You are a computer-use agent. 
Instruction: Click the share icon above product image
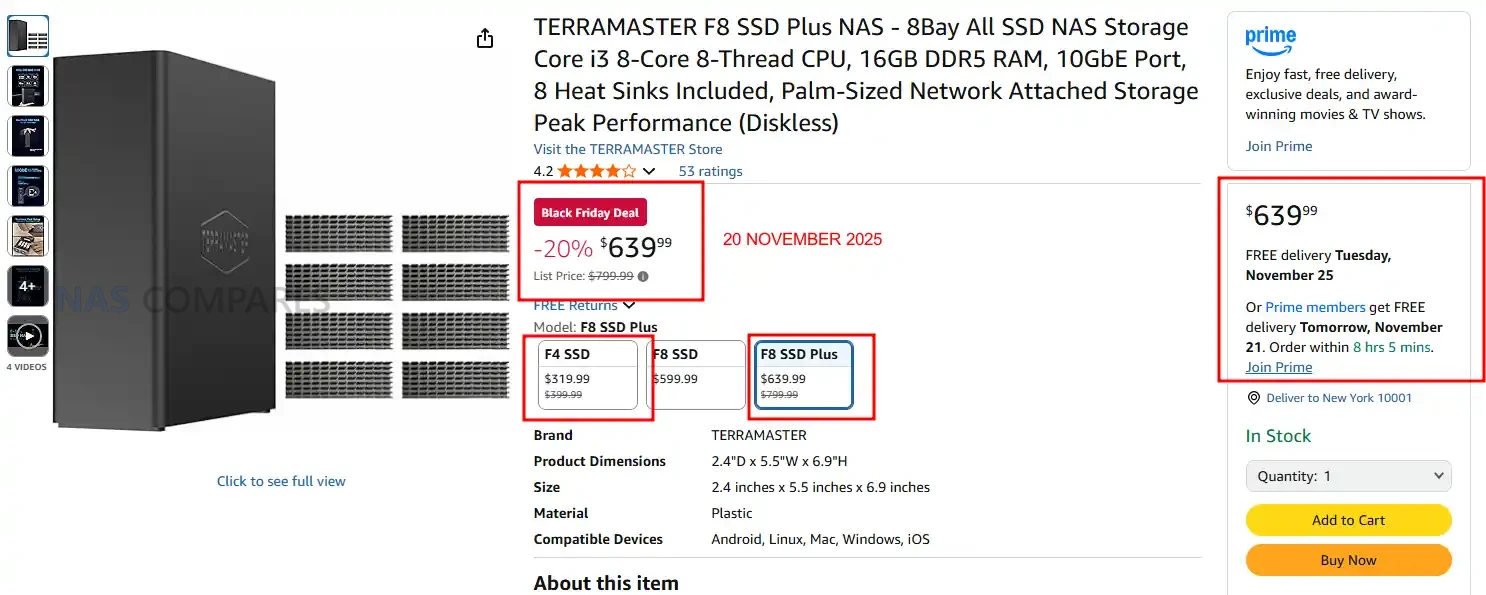tap(485, 39)
